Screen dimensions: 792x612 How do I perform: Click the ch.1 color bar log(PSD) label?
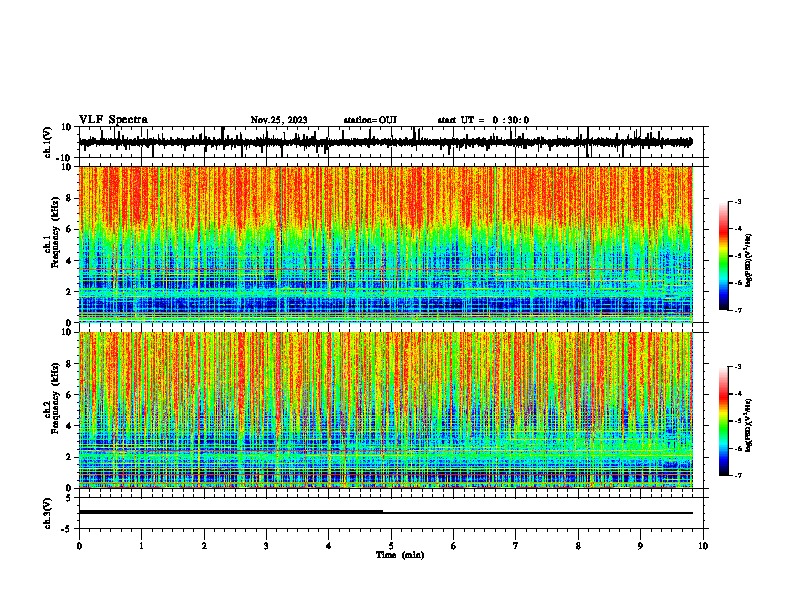coord(749,261)
